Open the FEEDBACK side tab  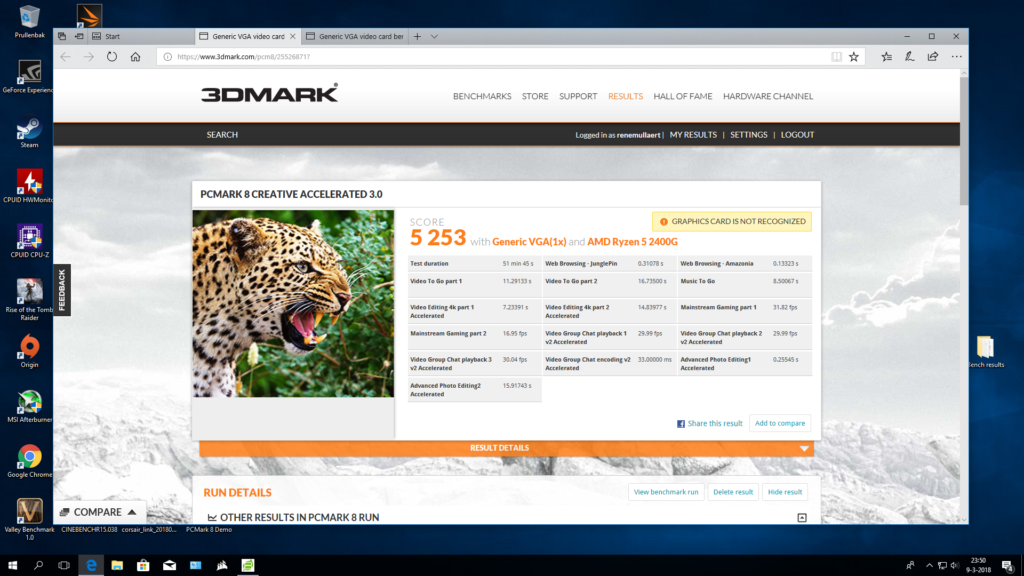click(x=62, y=290)
